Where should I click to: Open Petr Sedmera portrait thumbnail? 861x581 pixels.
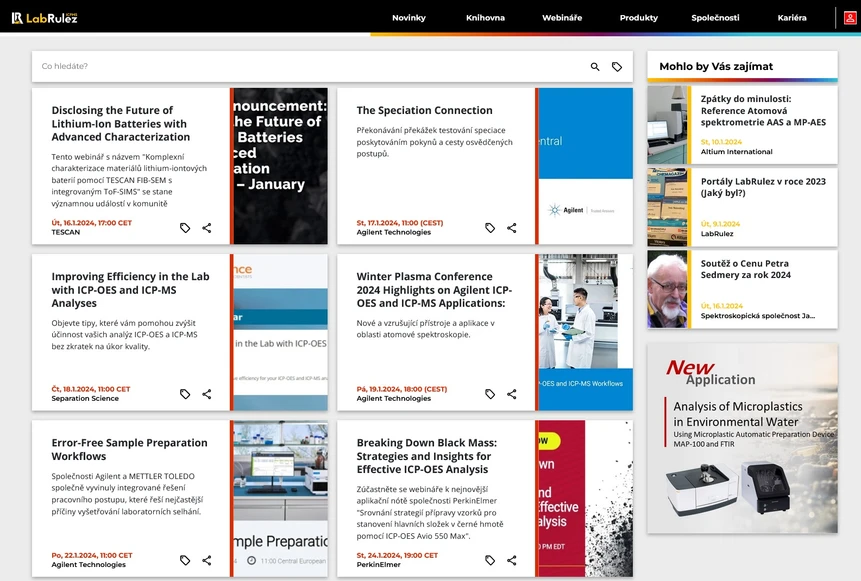(667, 289)
